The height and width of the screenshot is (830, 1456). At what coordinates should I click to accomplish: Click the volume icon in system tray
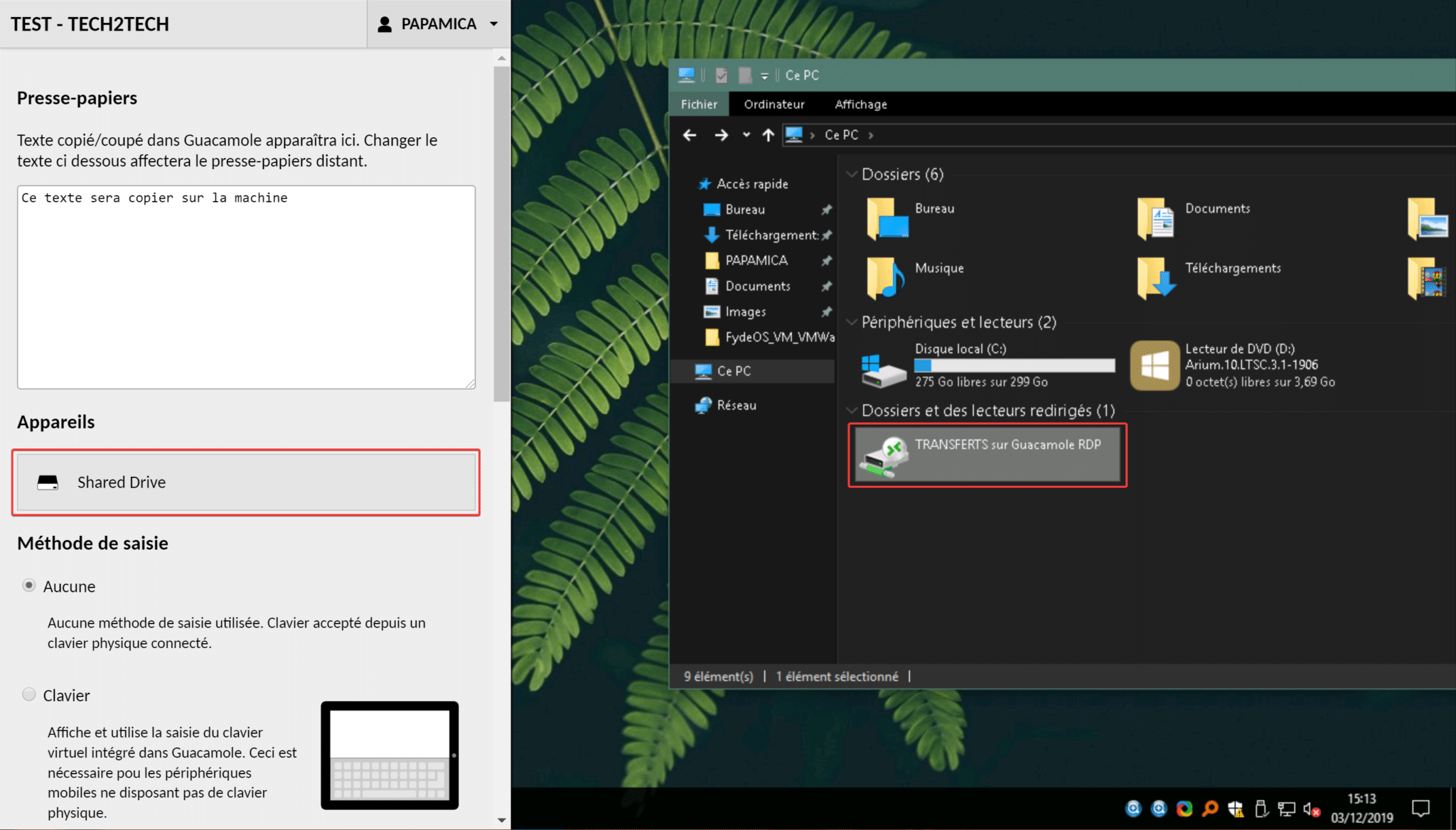click(1310, 809)
